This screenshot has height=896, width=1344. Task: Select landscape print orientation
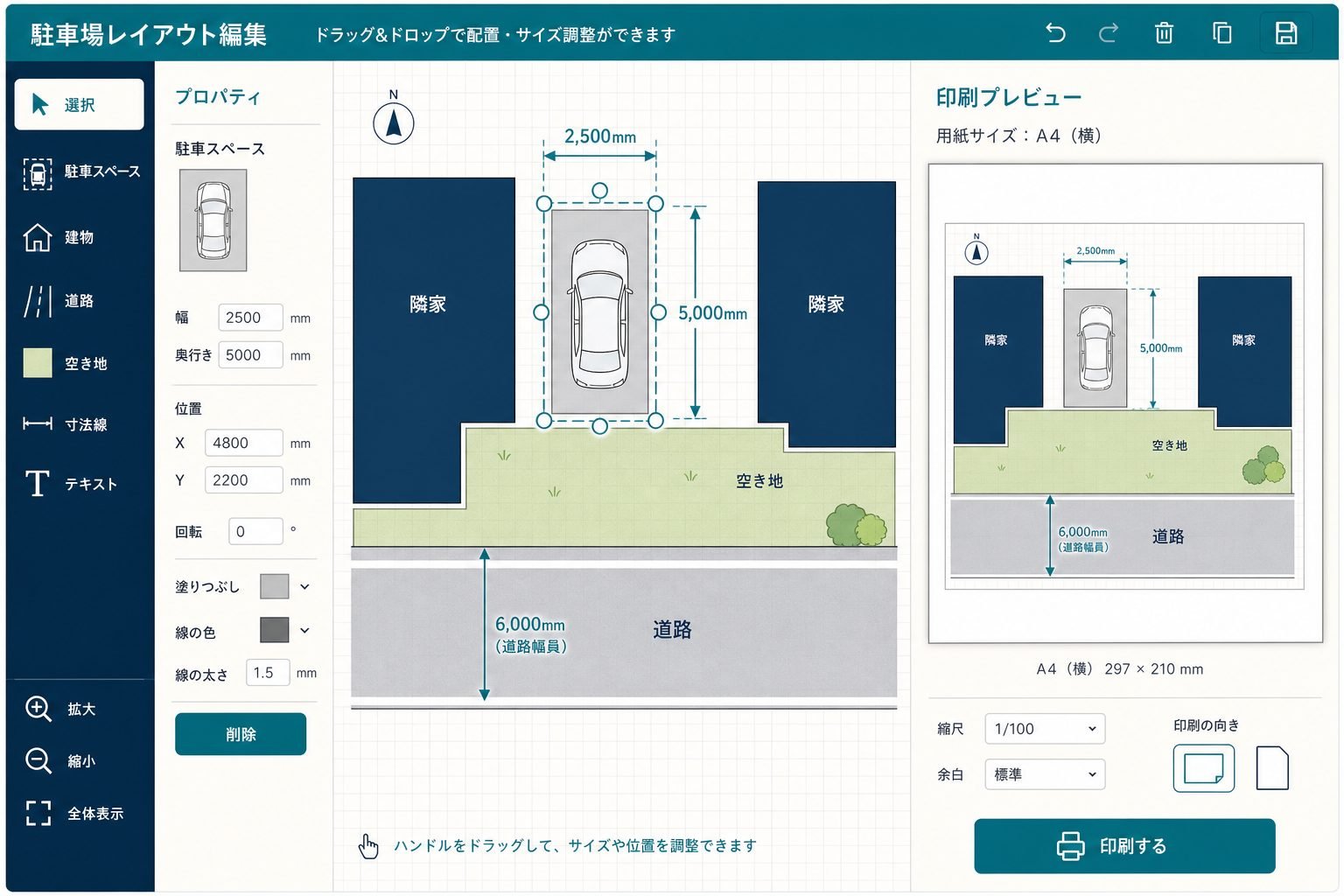[1203, 768]
